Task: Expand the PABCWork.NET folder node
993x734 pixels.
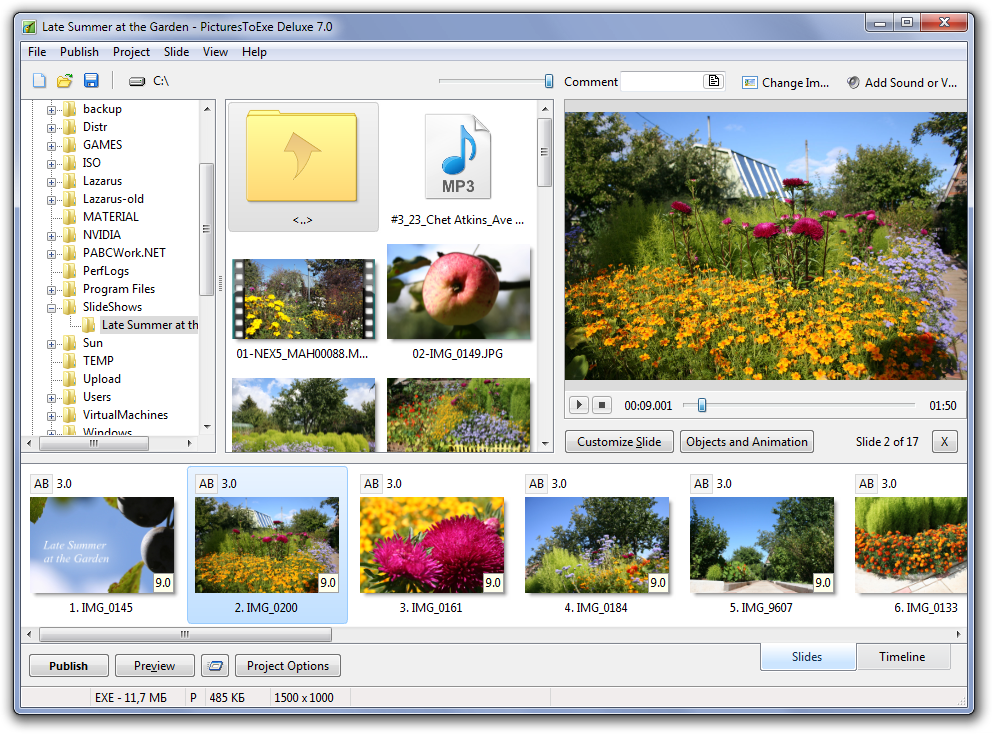Action: pos(51,254)
